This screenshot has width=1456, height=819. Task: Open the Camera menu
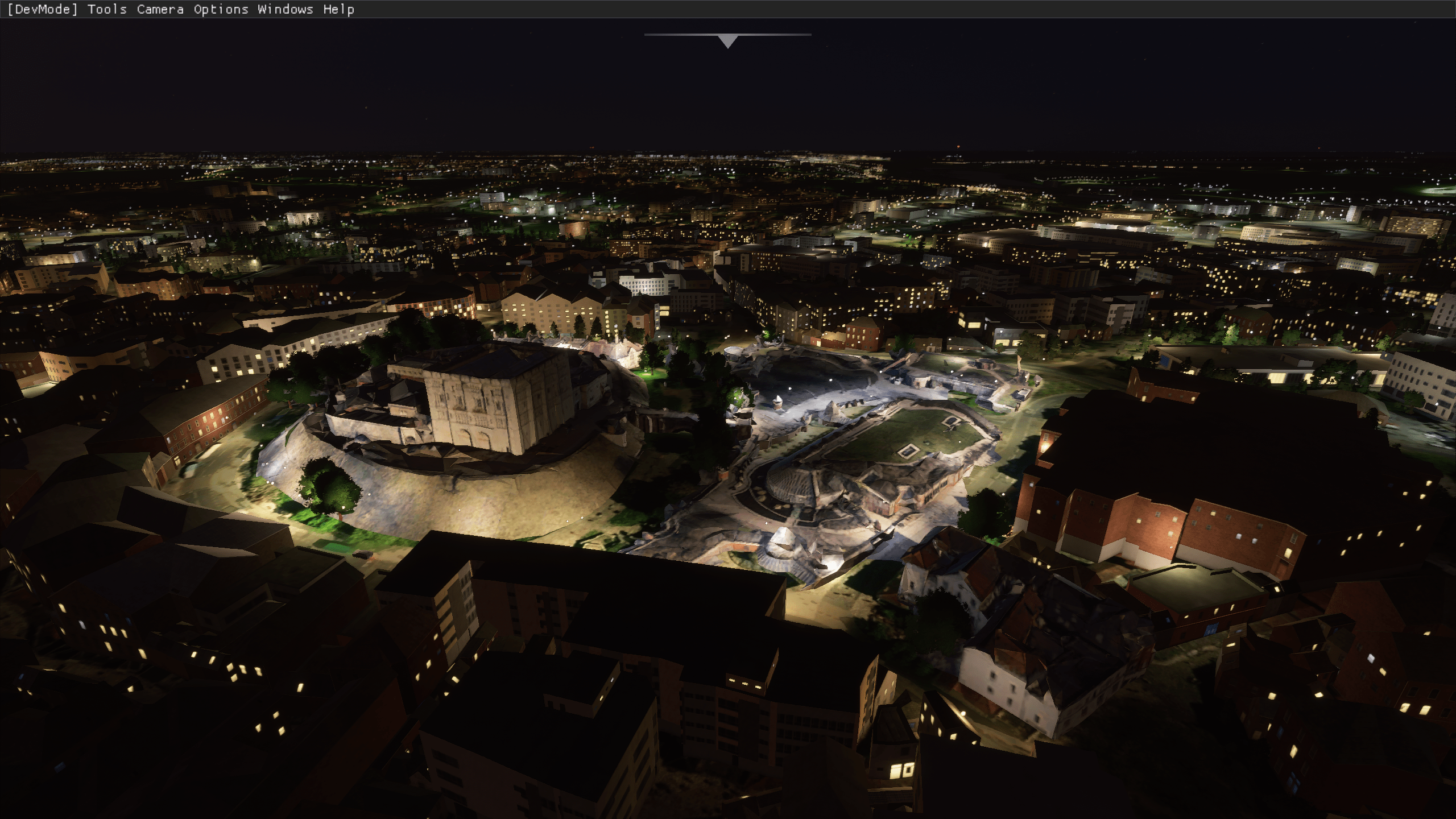pos(160,9)
